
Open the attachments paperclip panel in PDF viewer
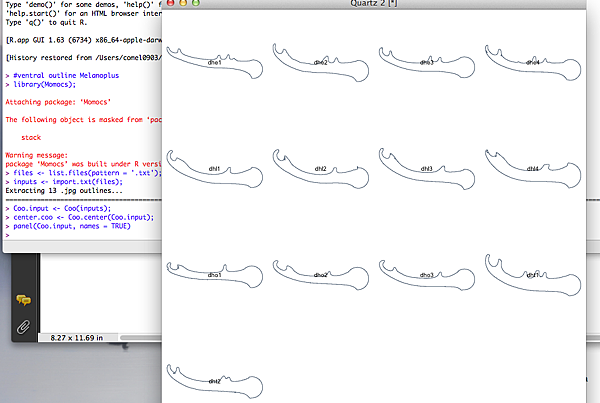coord(23,327)
